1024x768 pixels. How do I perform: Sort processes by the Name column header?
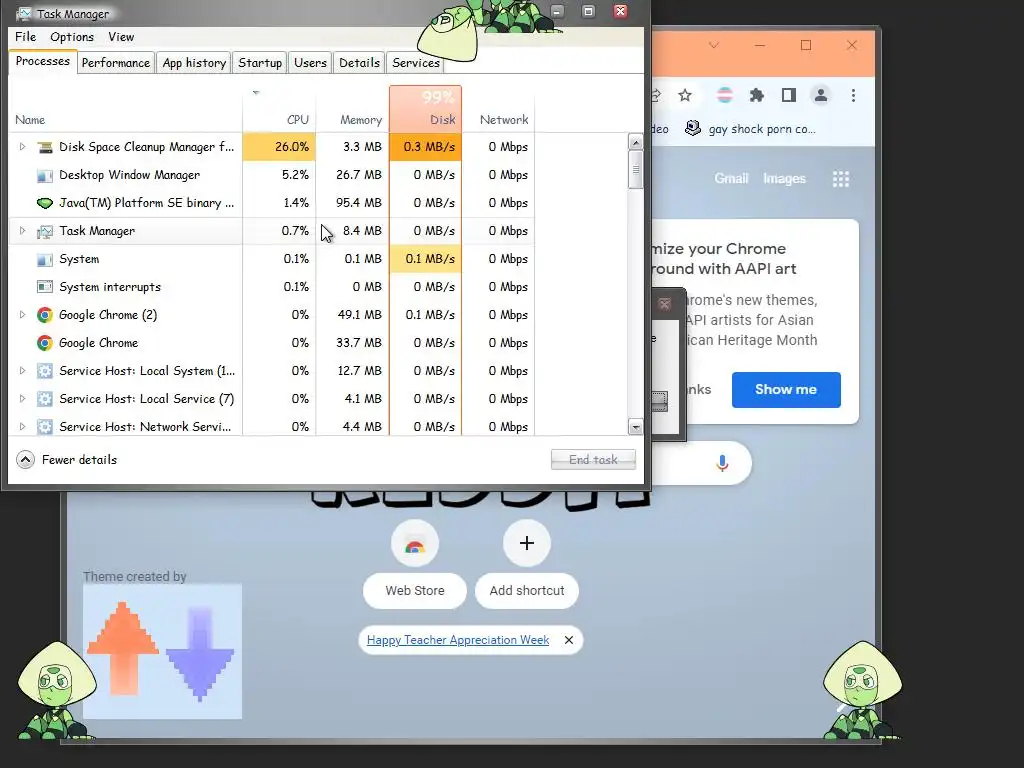(125, 109)
